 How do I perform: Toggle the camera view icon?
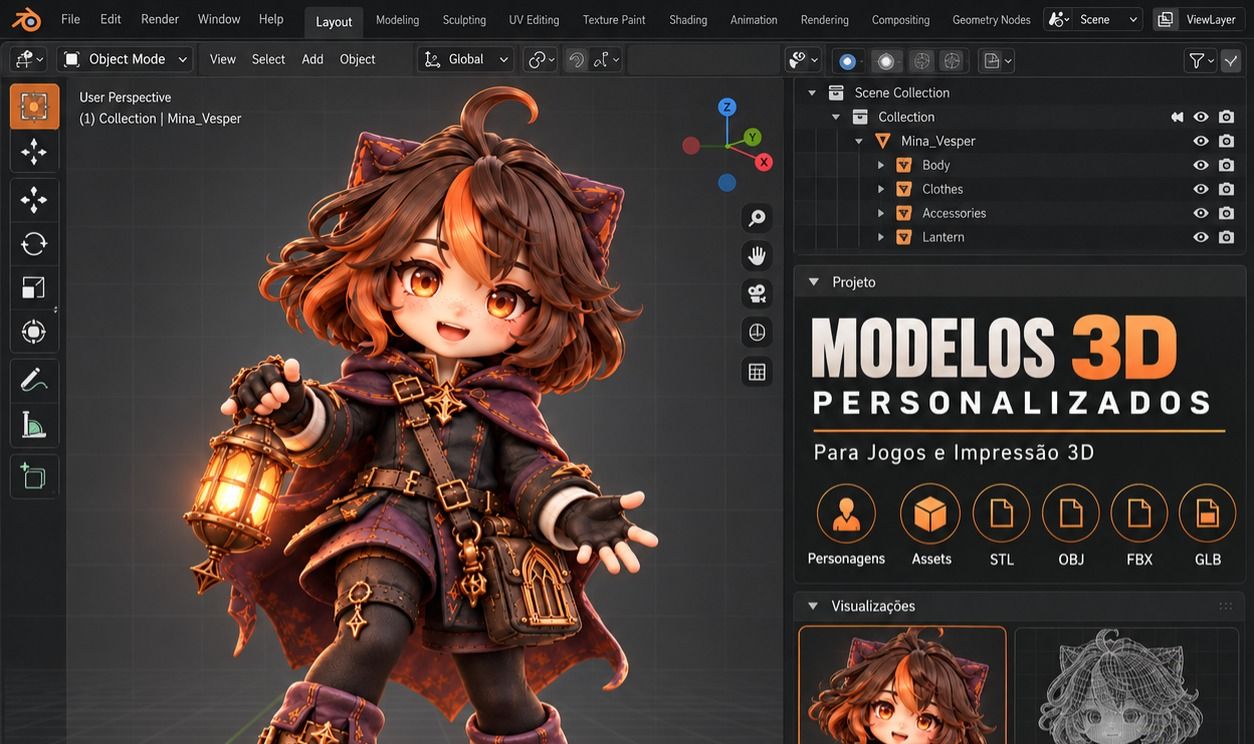(x=757, y=294)
